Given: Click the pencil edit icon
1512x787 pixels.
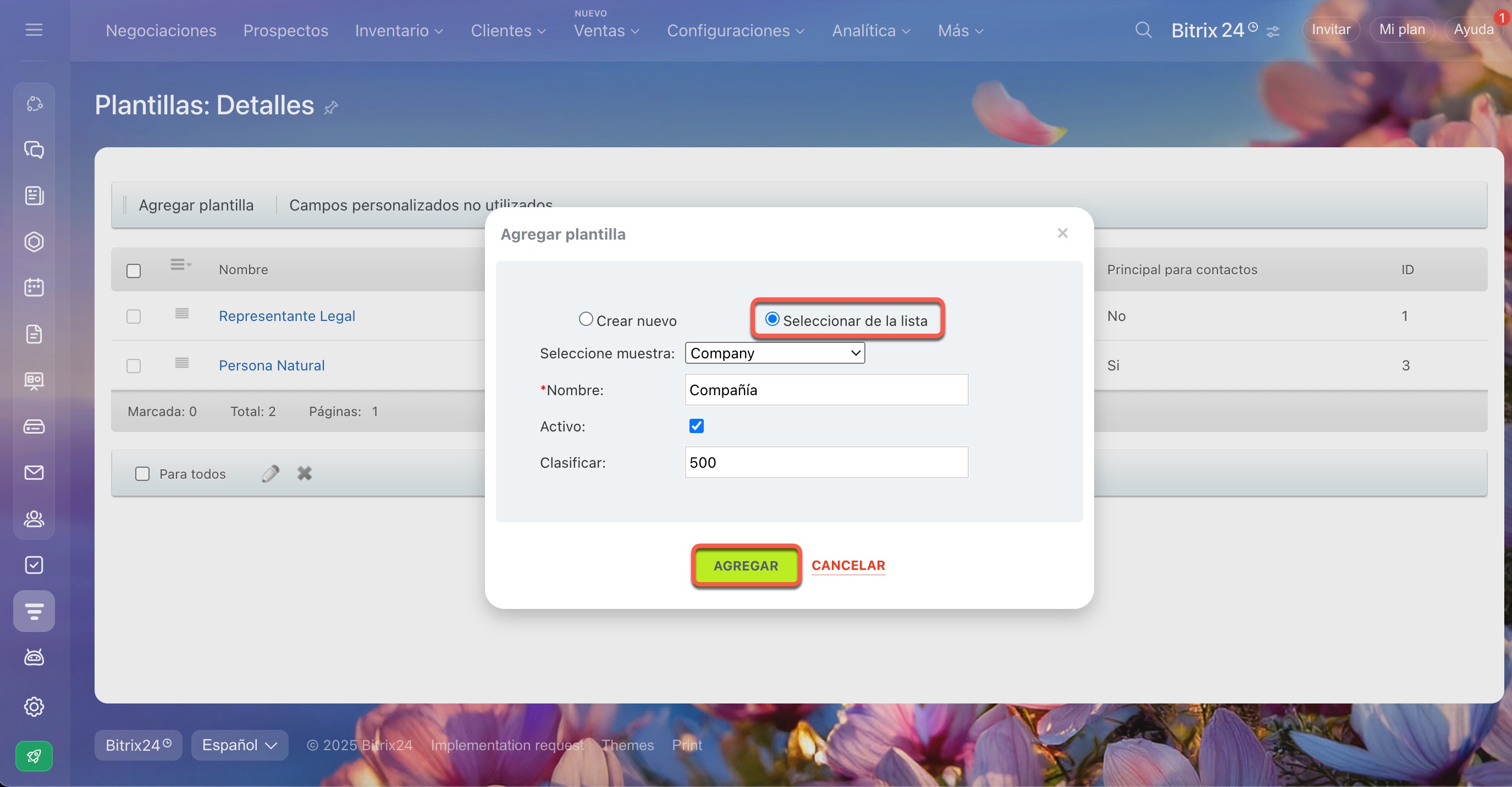Looking at the screenshot, I should click(x=271, y=473).
